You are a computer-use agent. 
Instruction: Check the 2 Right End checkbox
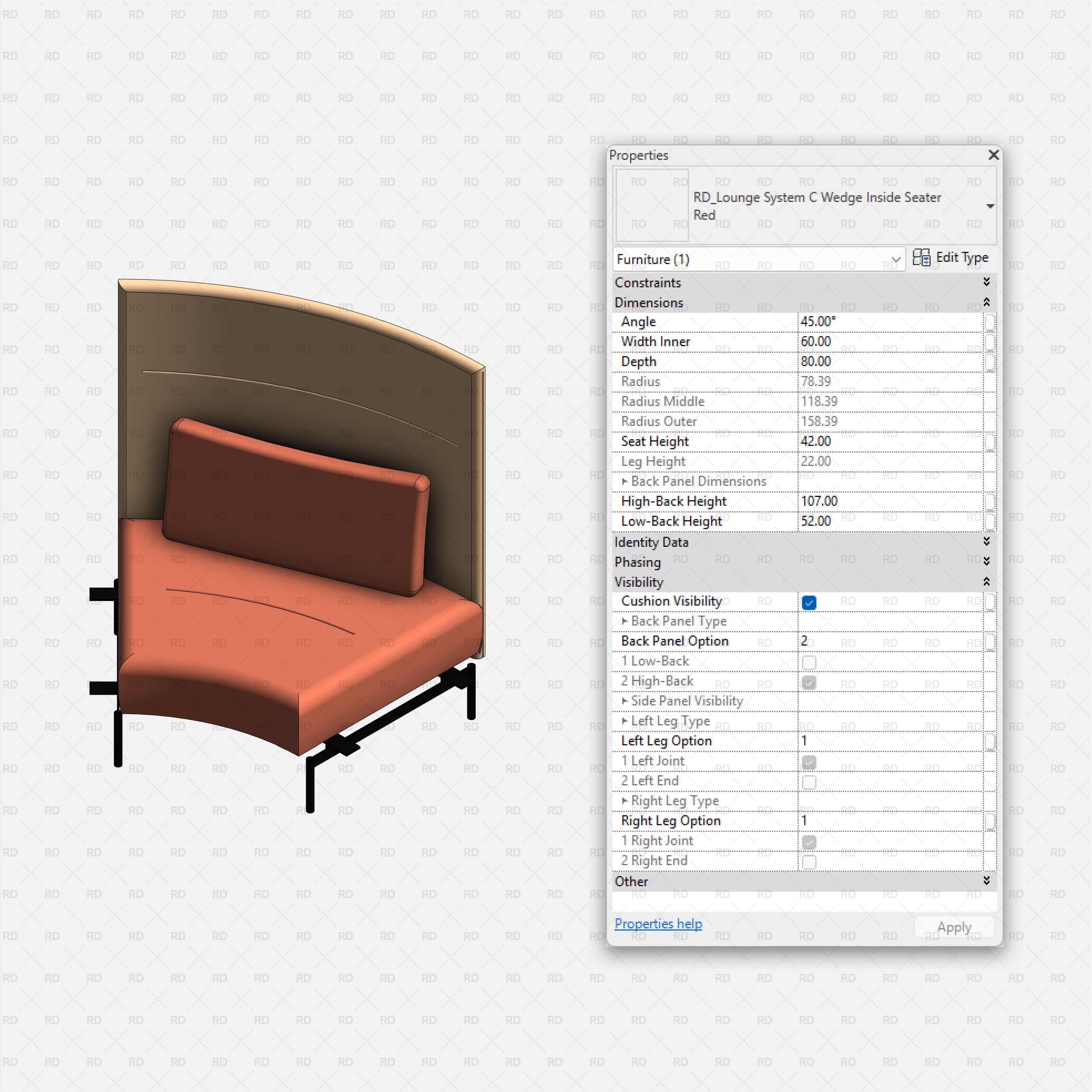coord(809,861)
